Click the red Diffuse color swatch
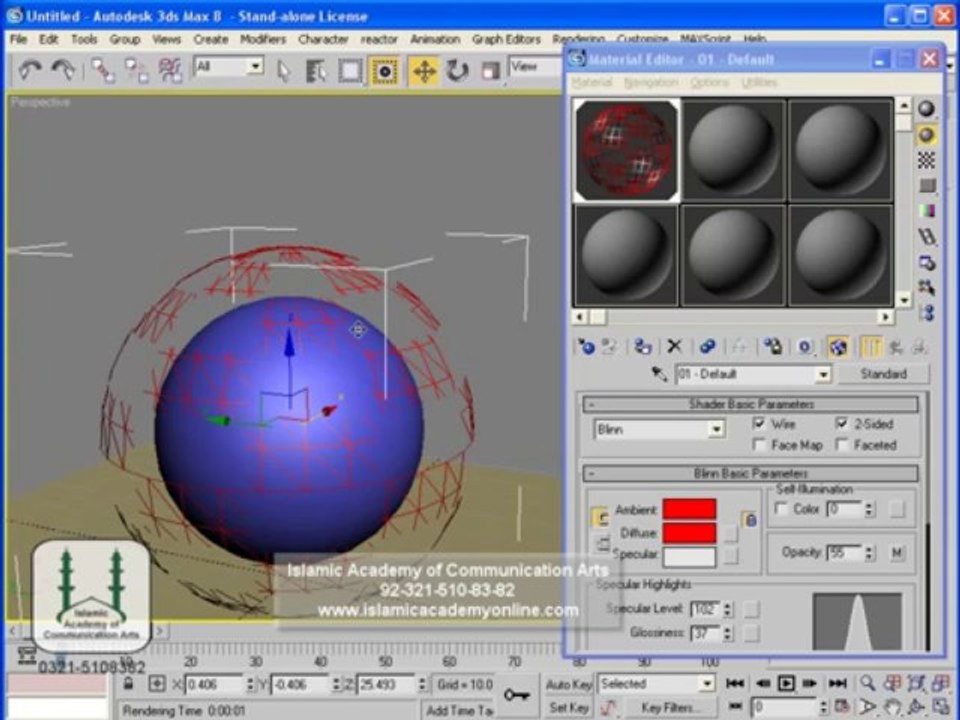960x720 pixels. 689,532
